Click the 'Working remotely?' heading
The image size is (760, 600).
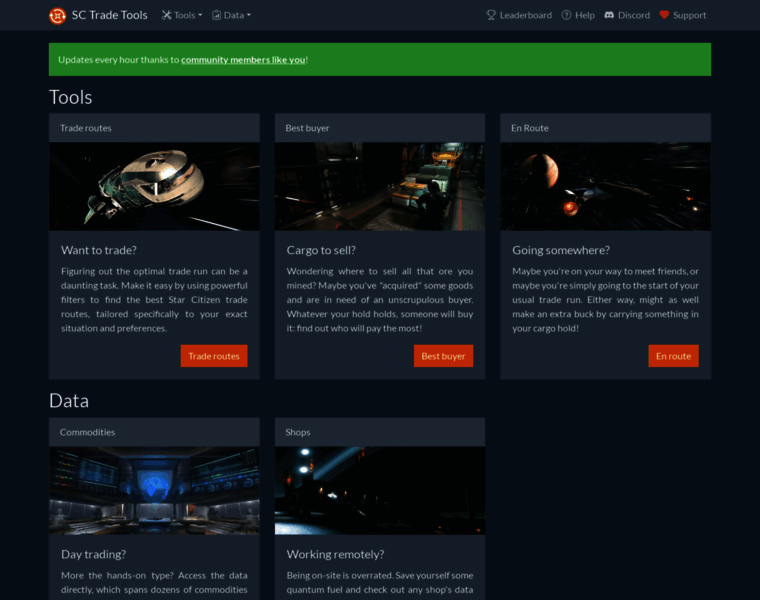pos(335,554)
